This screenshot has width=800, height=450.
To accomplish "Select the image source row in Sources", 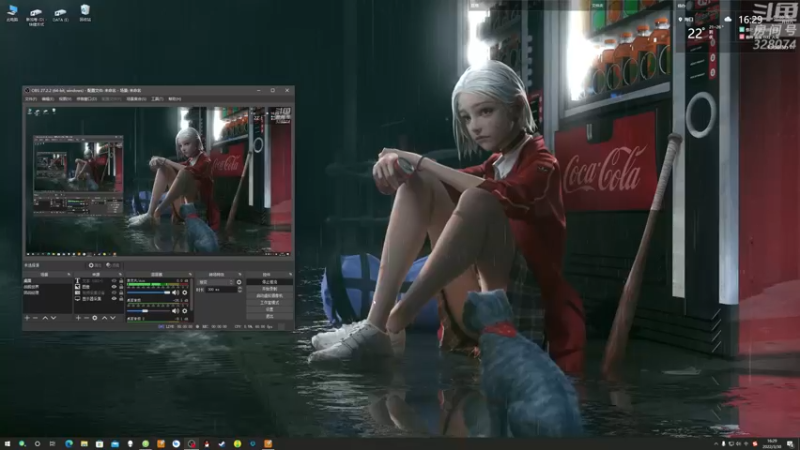I will [99, 287].
